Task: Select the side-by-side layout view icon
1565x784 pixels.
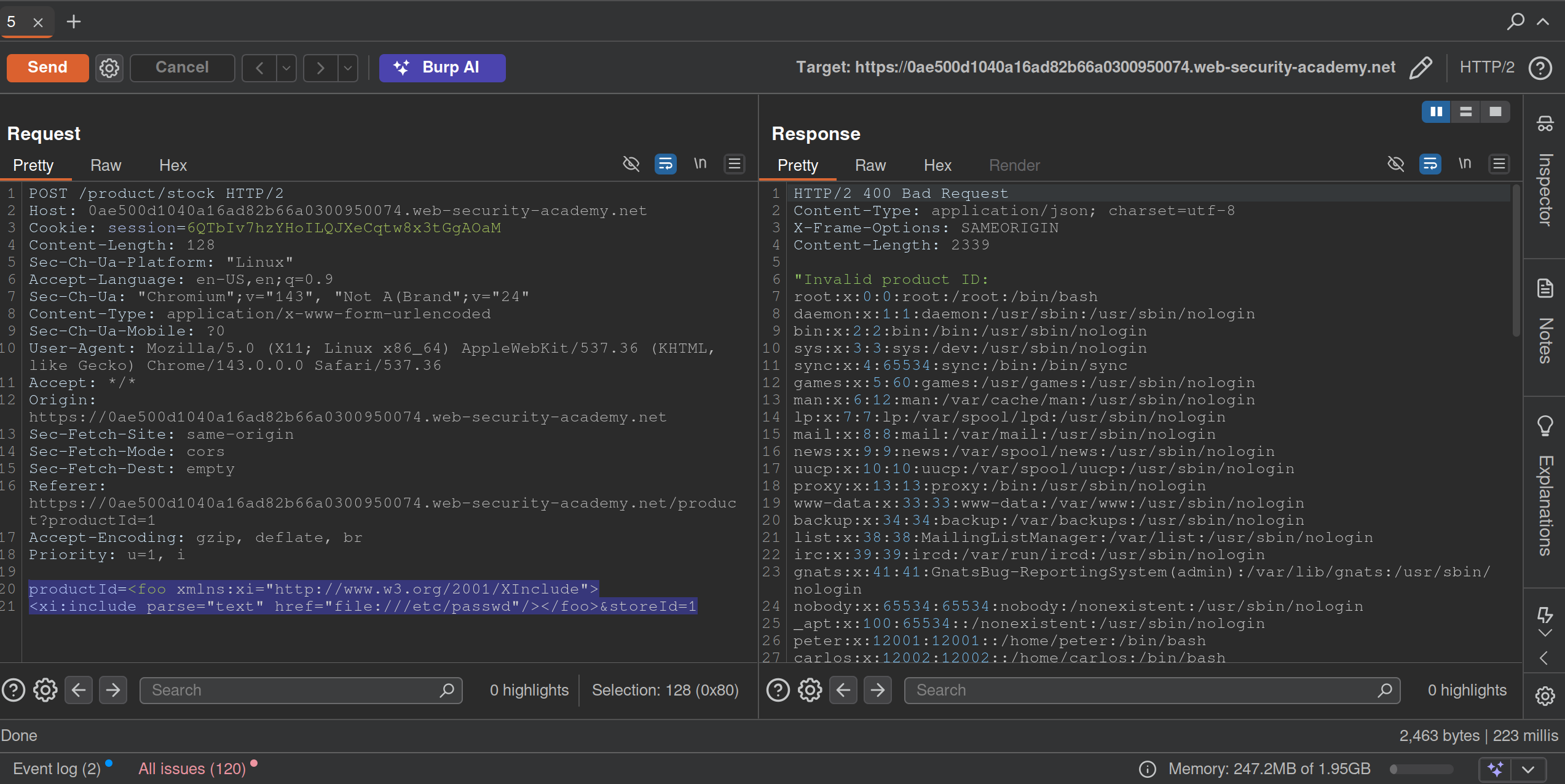Action: [x=1436, y=112]
